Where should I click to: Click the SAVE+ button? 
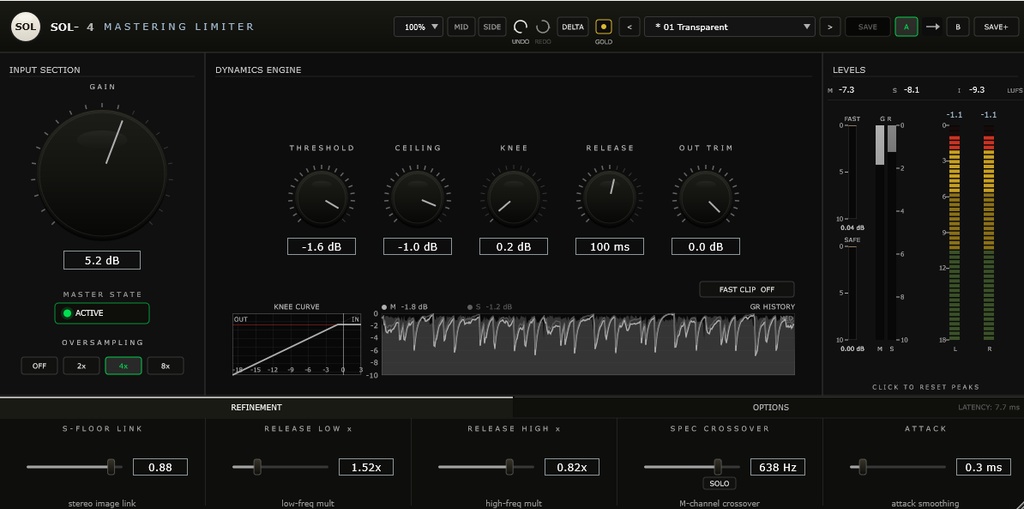(x=996, y=27)
